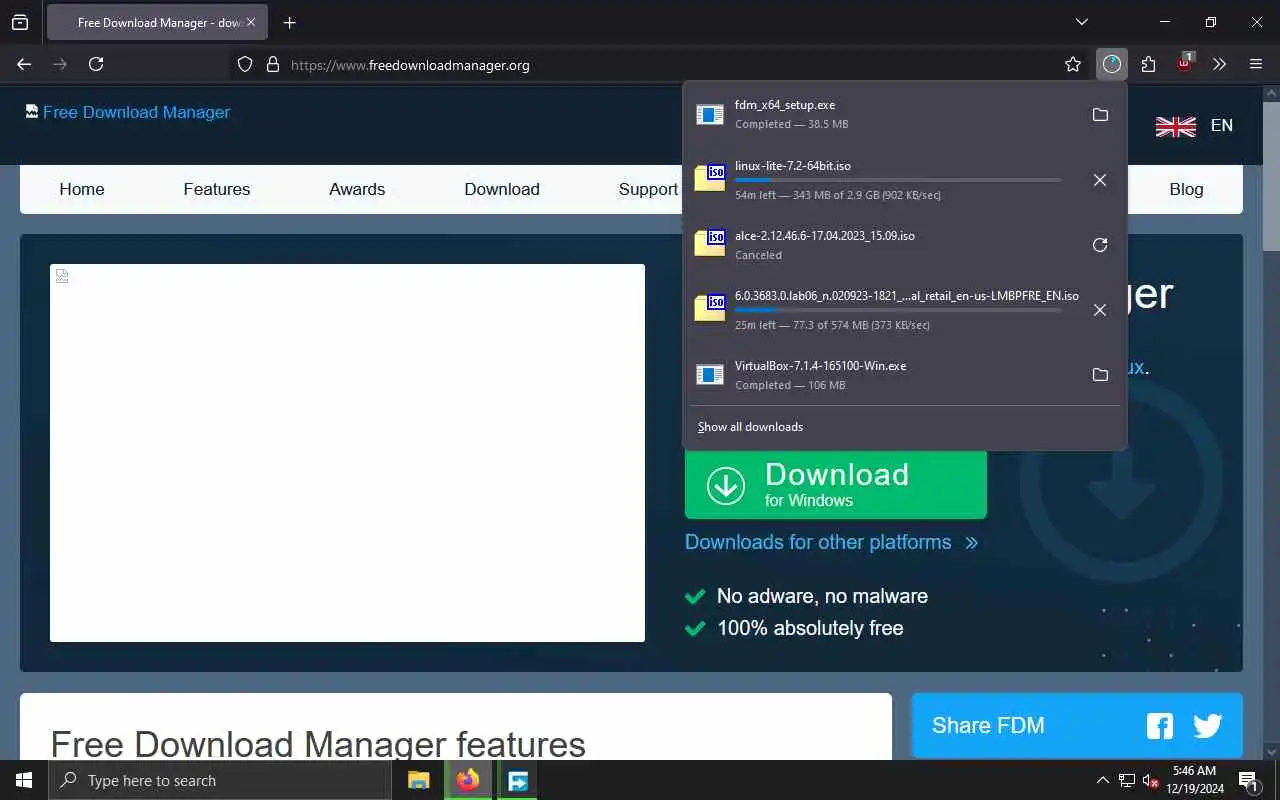Open the Awards menu item
This screenshot has height=800, width=1280.
click(357, 189)
